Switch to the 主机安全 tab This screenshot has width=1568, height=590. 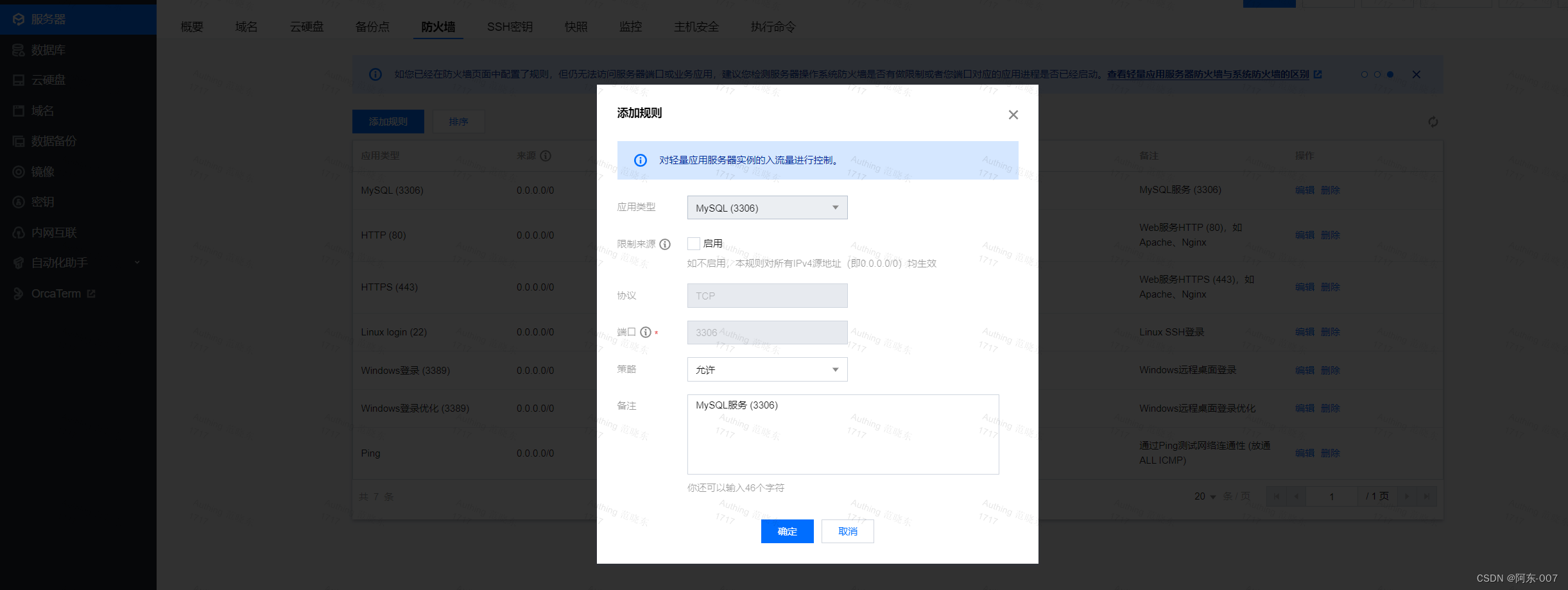(696, 27)
